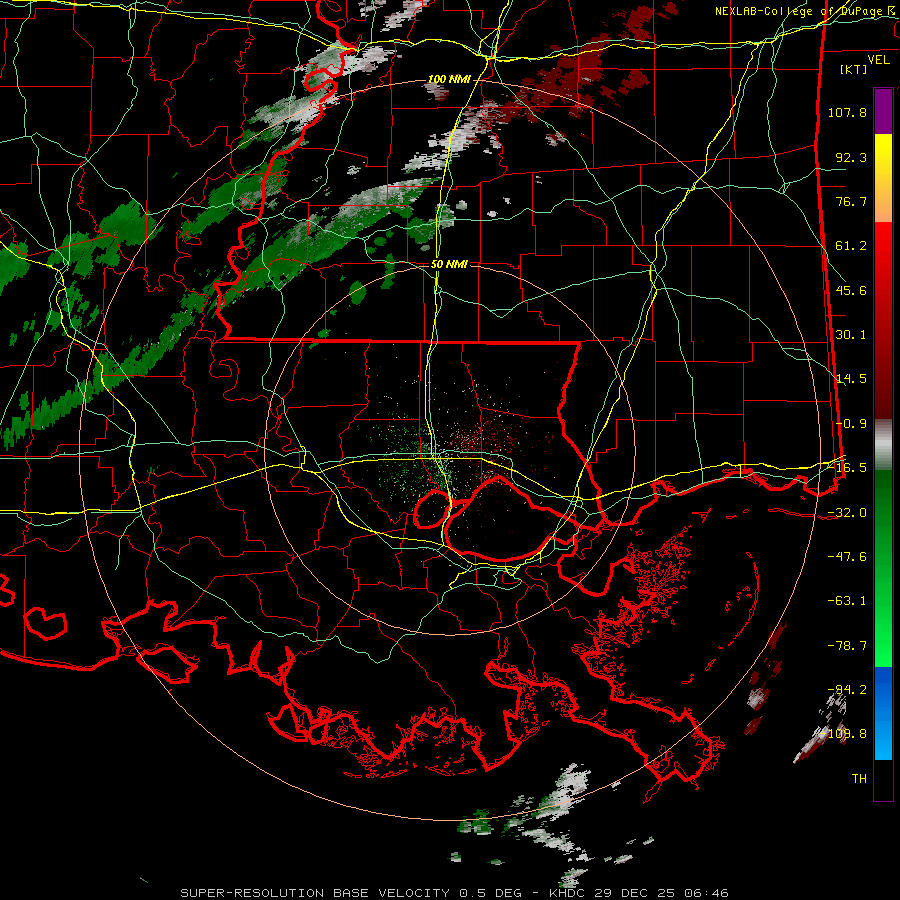Pick the blue segment of velocity color bar
Viewport: 900px width, 900px height.
click(883, 713)
